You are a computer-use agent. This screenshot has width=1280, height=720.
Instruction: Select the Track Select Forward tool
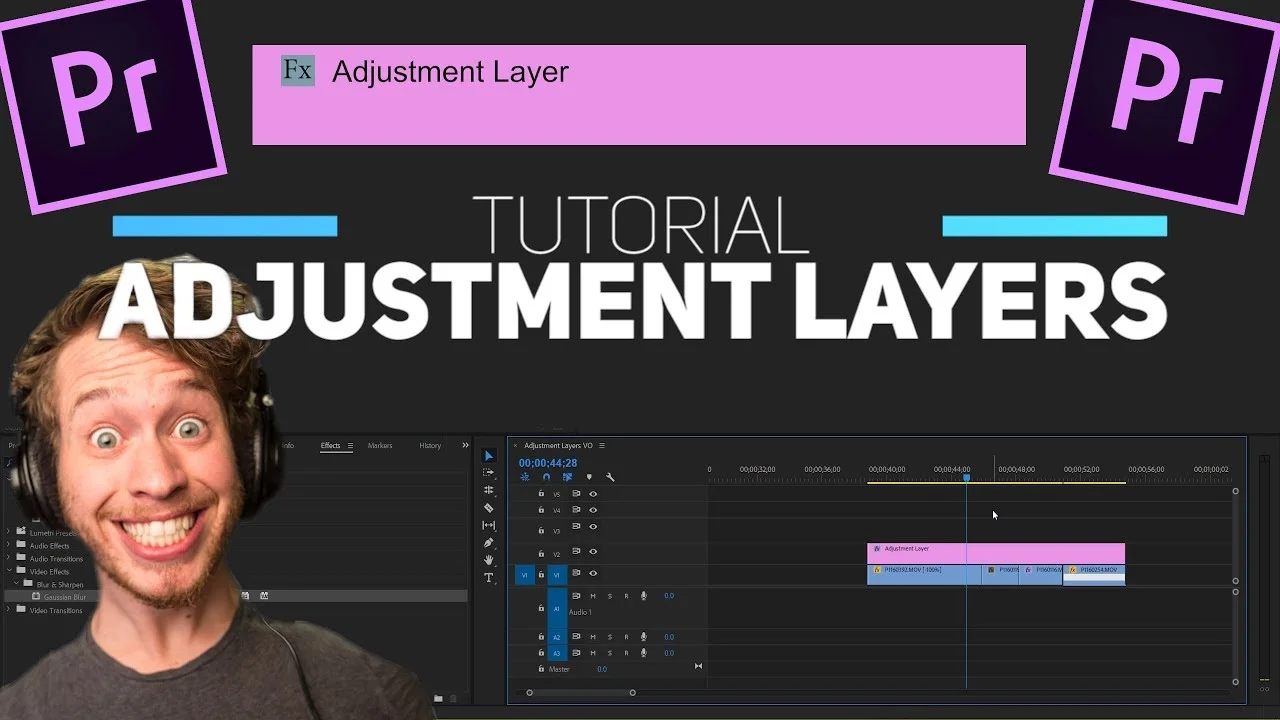[x=489, y=473]
